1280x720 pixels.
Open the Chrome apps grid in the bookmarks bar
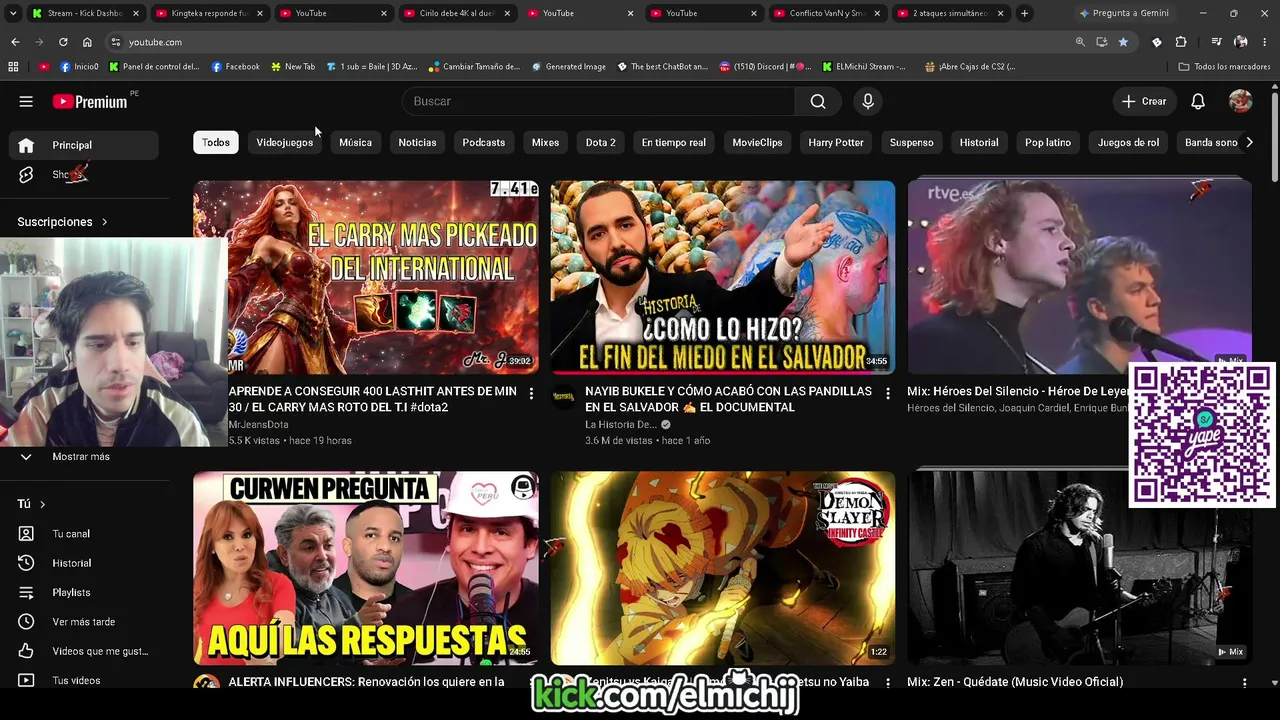click(x=13, y=67)
